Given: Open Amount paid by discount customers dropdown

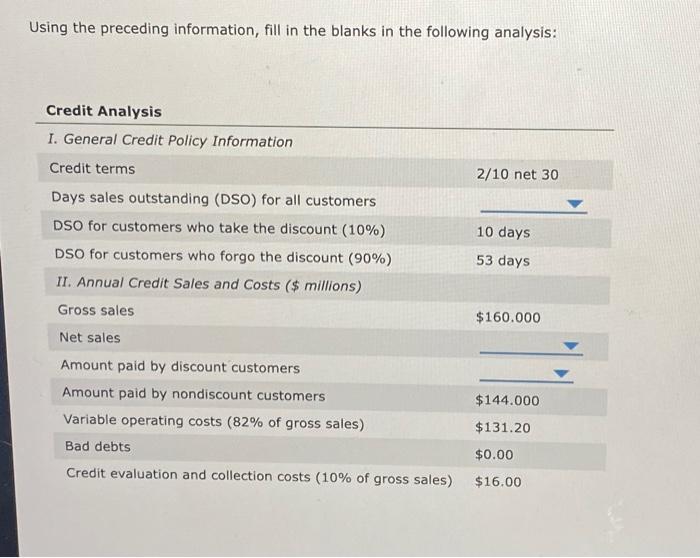Looking at the screenshot, I should (x=526, y=375).
